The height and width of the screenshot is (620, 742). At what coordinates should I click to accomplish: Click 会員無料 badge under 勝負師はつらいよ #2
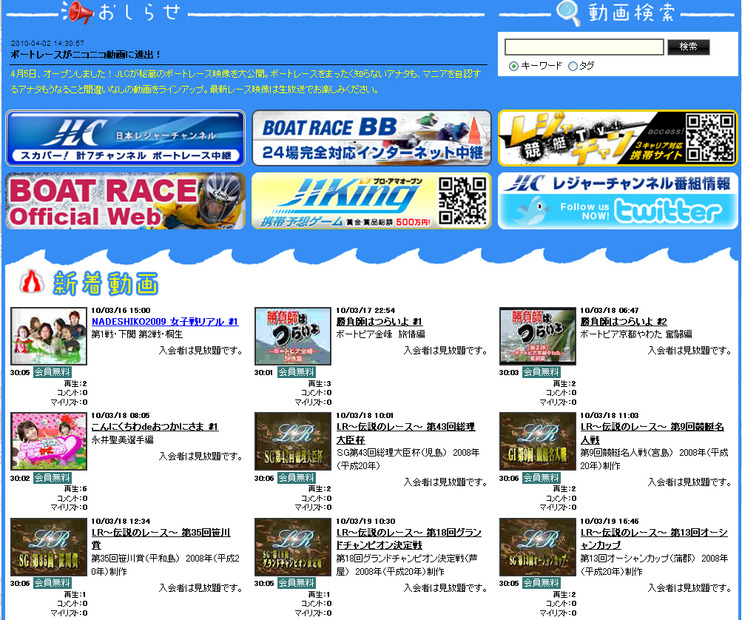pos(541,372)
